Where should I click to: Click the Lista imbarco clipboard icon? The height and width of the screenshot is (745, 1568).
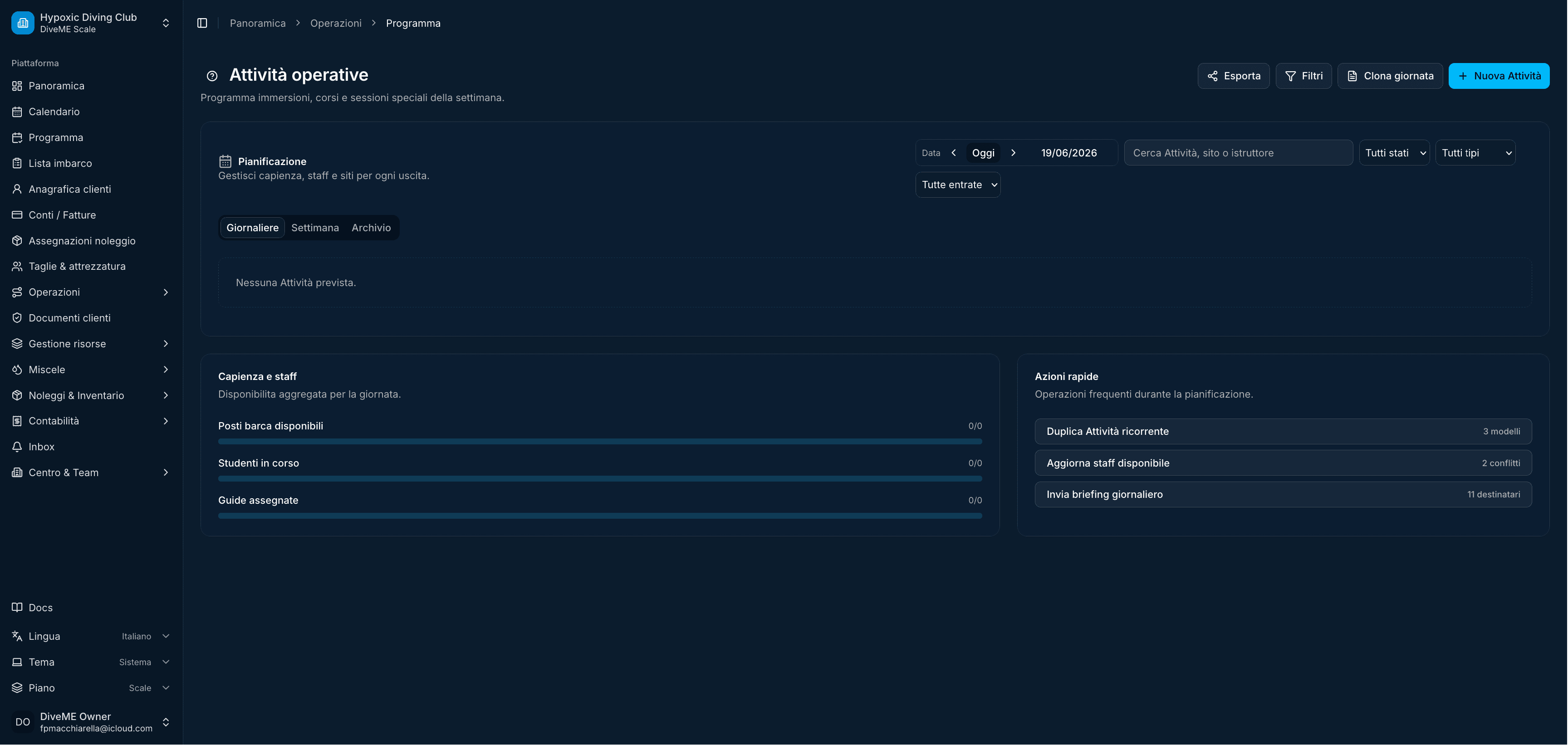(x=17, y=164)
